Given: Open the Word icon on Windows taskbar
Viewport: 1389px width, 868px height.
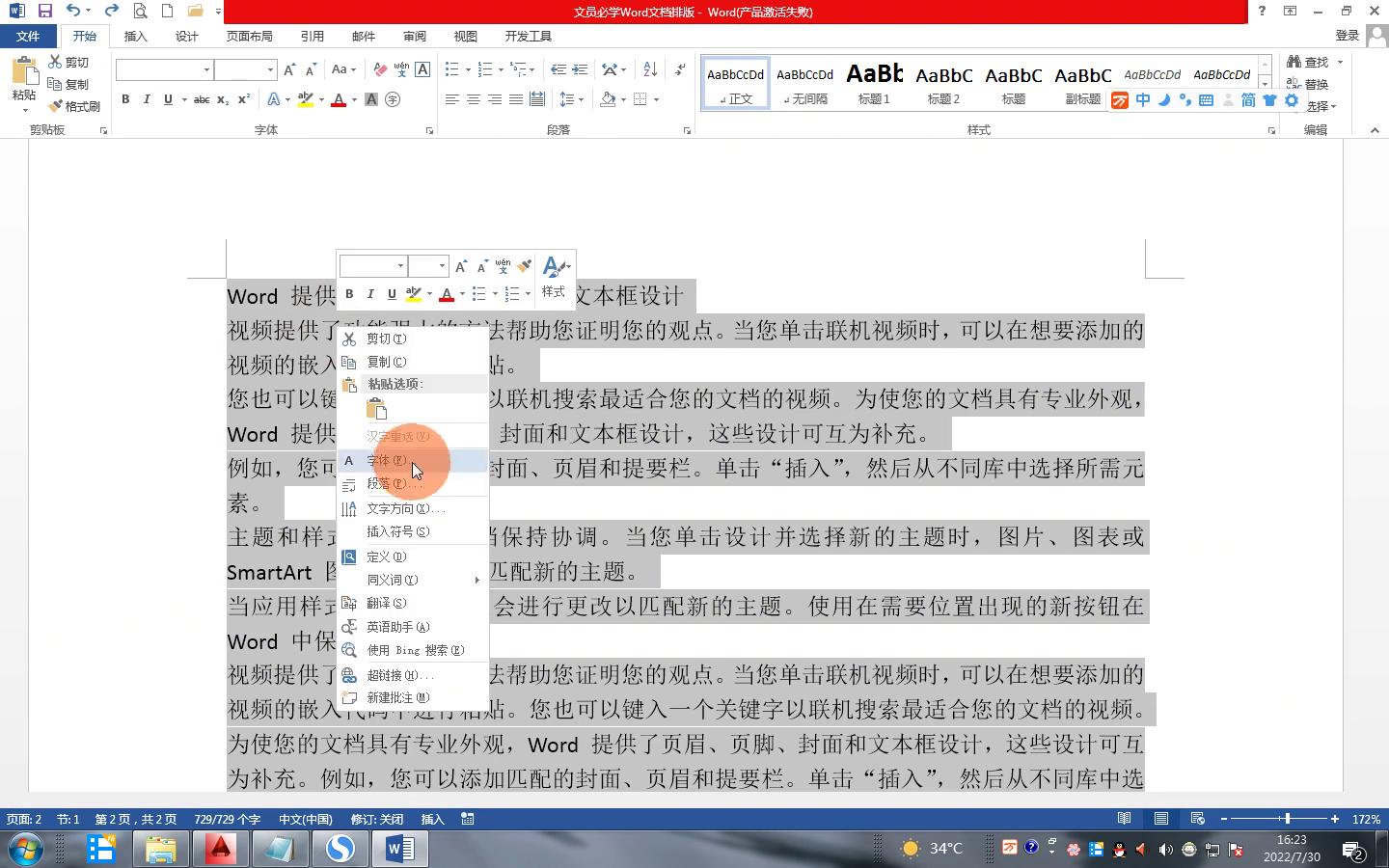Looking at the screenshot, I should tap(399, 849).
